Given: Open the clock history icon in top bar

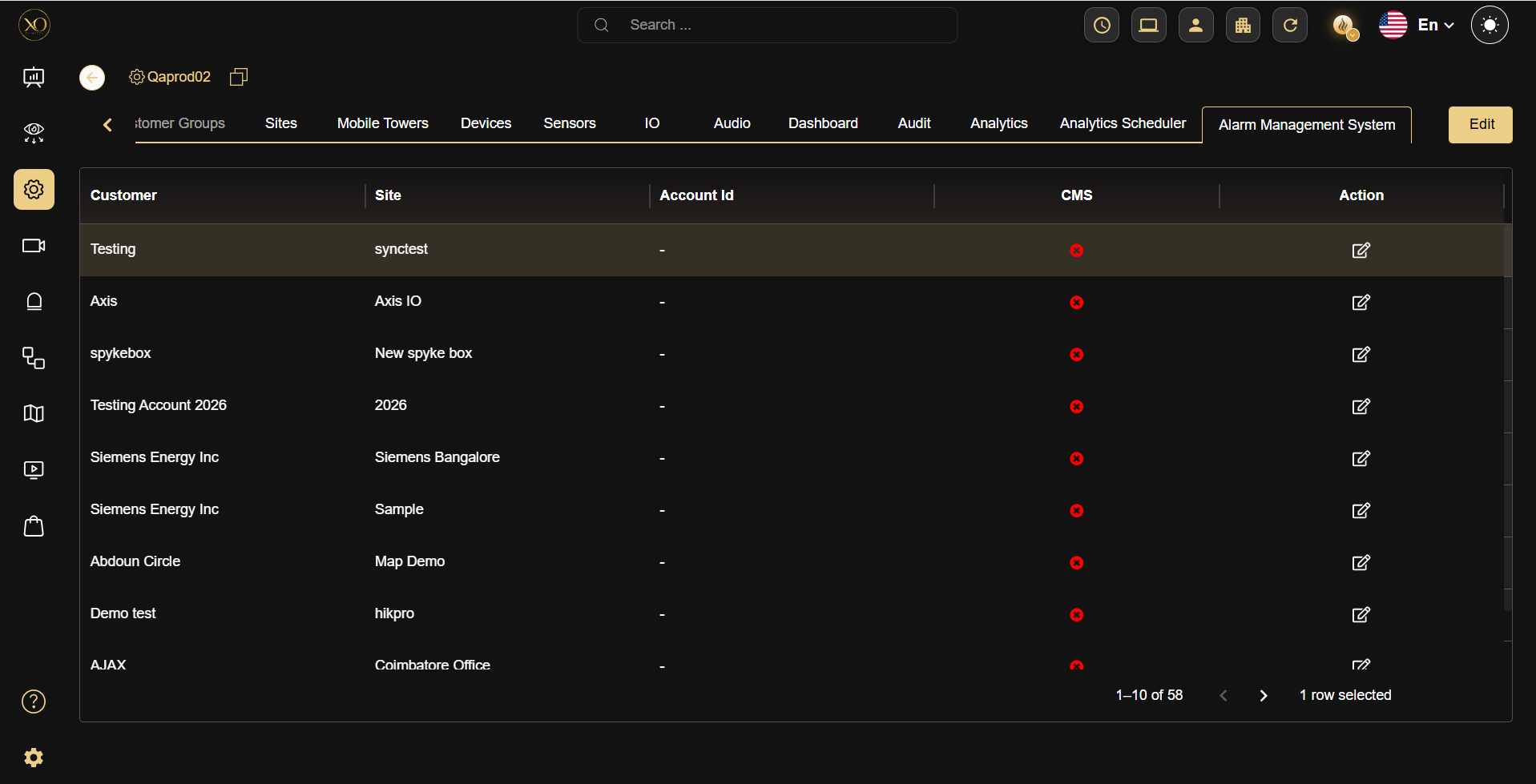Looking at the screenshot, I should point(1102,25).
